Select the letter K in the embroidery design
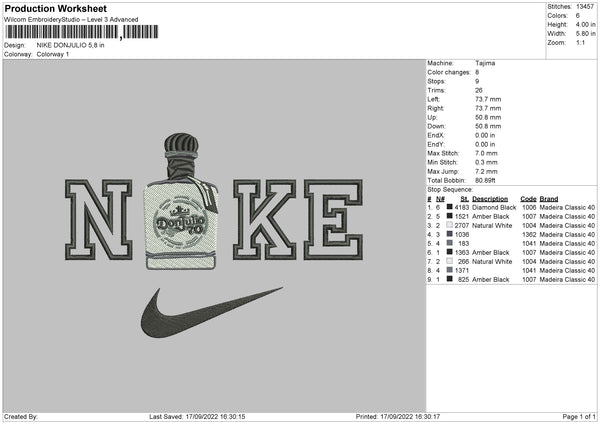600x424 pixels. 264,220
